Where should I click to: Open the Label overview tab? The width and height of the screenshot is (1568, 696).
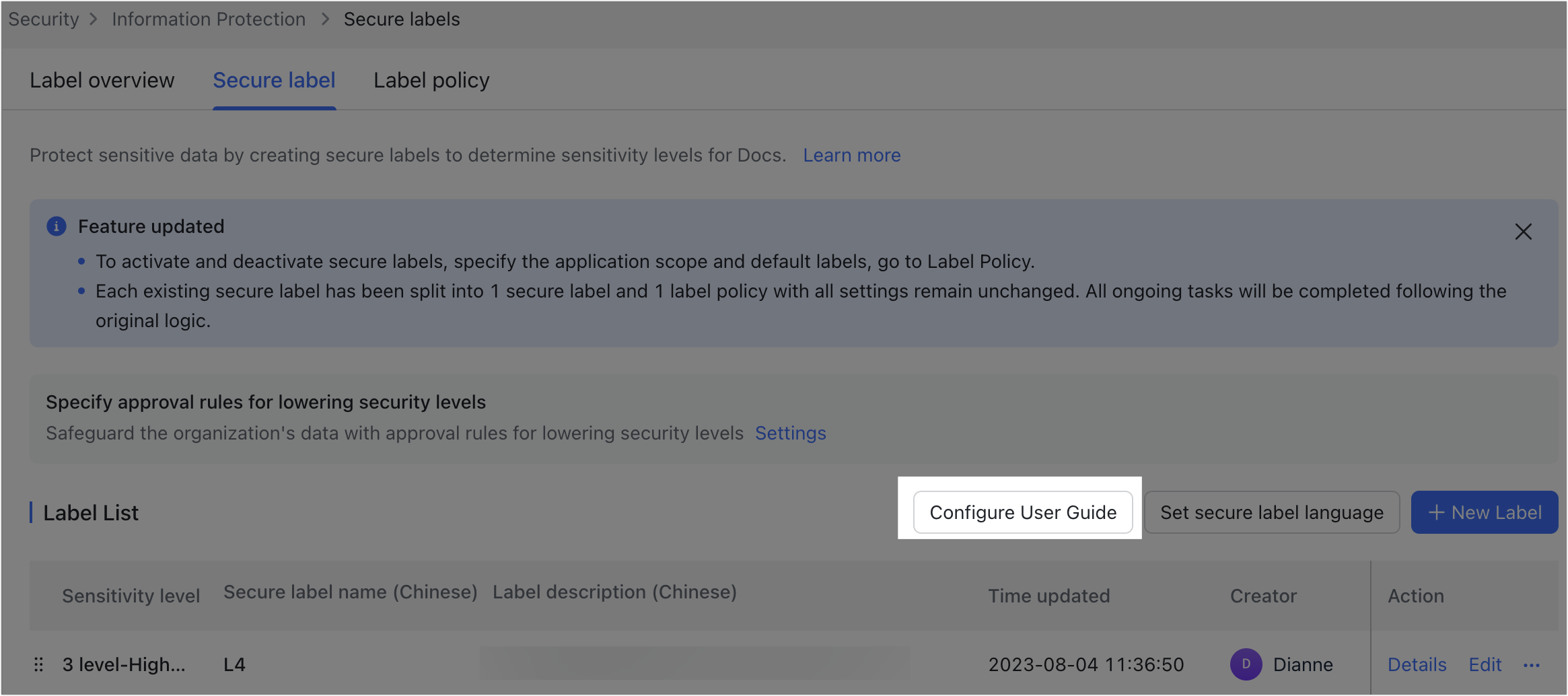coord(102,80)
